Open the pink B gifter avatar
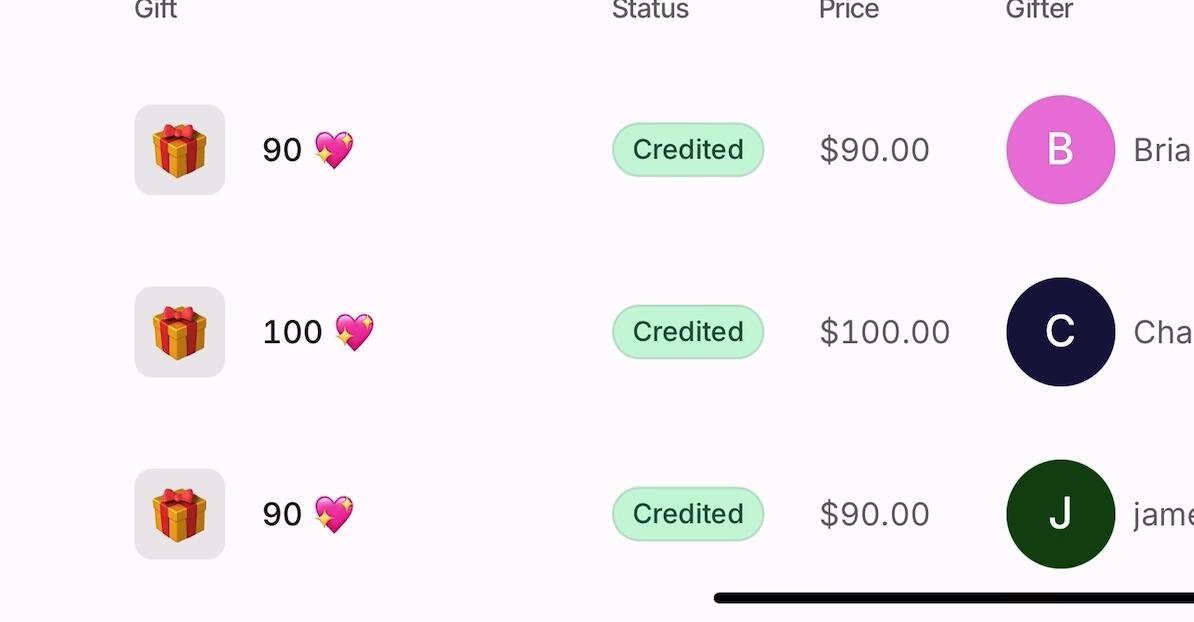The width and height of the screenshot is (1194, 622). click(1060, 150)
